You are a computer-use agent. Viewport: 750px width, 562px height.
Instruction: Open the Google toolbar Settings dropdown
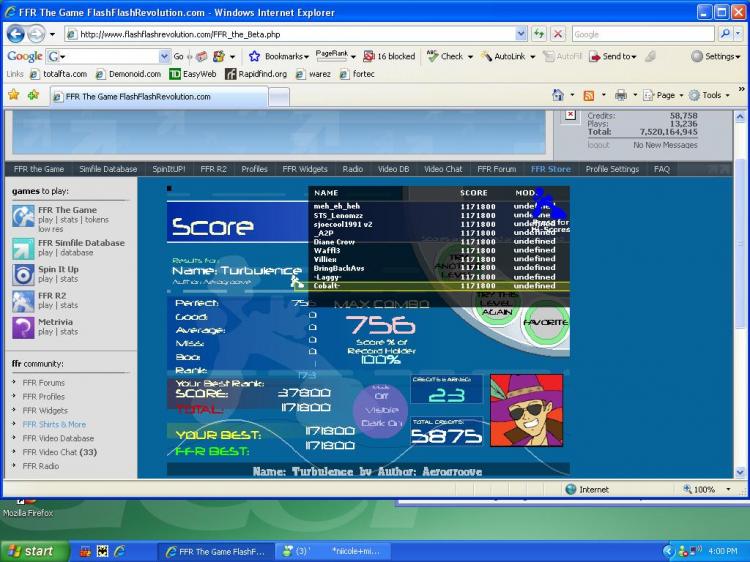pyautogui.click(x=718, y=57)
